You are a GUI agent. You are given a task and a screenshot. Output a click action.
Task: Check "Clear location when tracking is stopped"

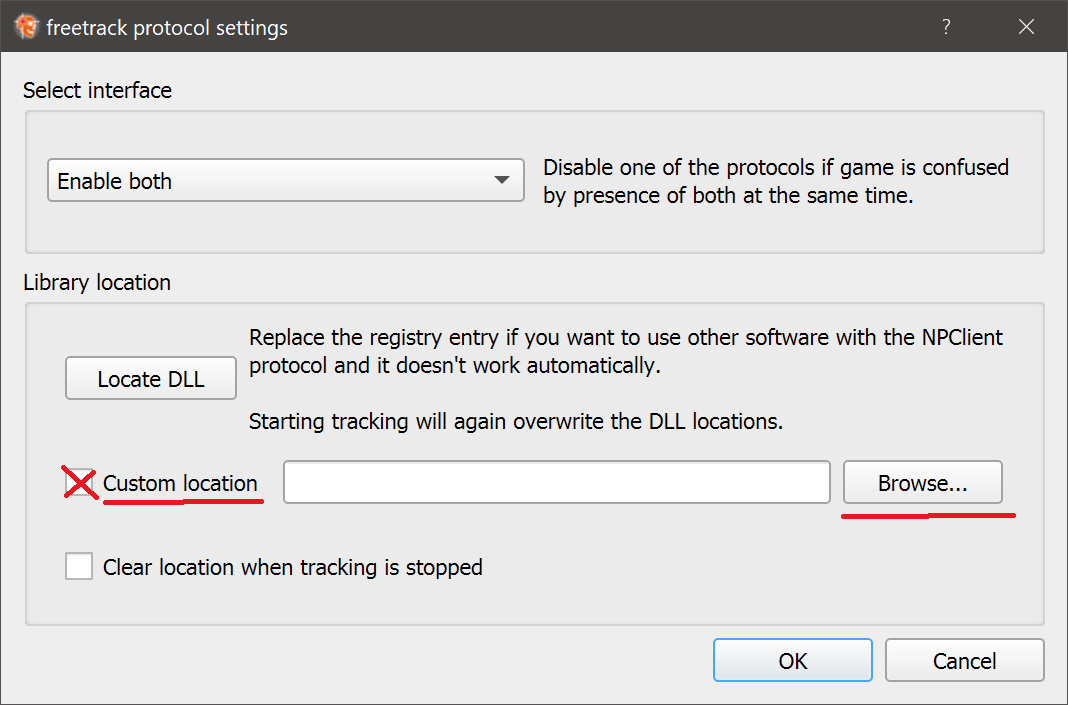(79, 566)
